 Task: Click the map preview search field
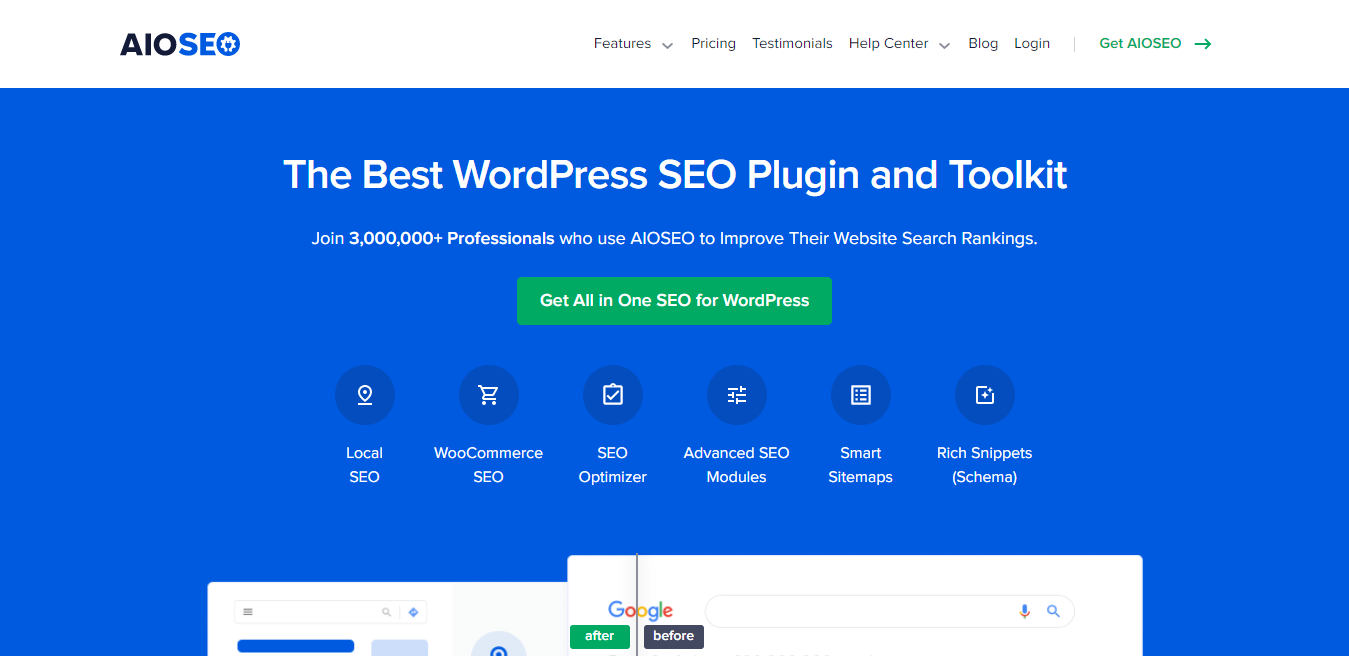click(330, 612)
